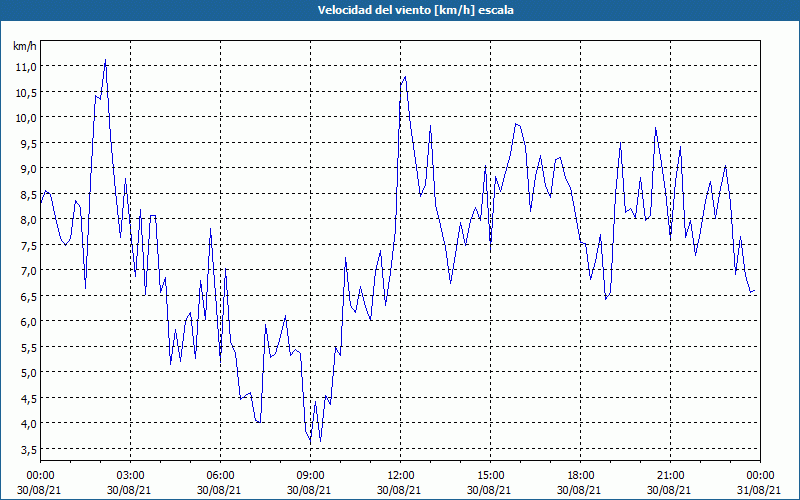Screen dimensions: 800x500
Task: Click the '5,5' y-axis label
Action: [28, 347]
